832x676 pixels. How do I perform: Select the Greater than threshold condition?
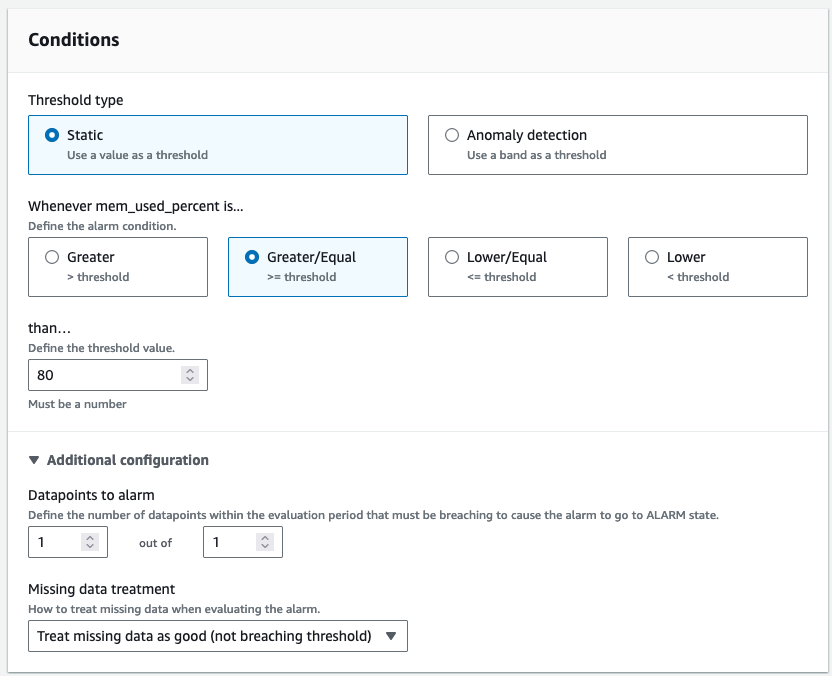tap(52, 257)
